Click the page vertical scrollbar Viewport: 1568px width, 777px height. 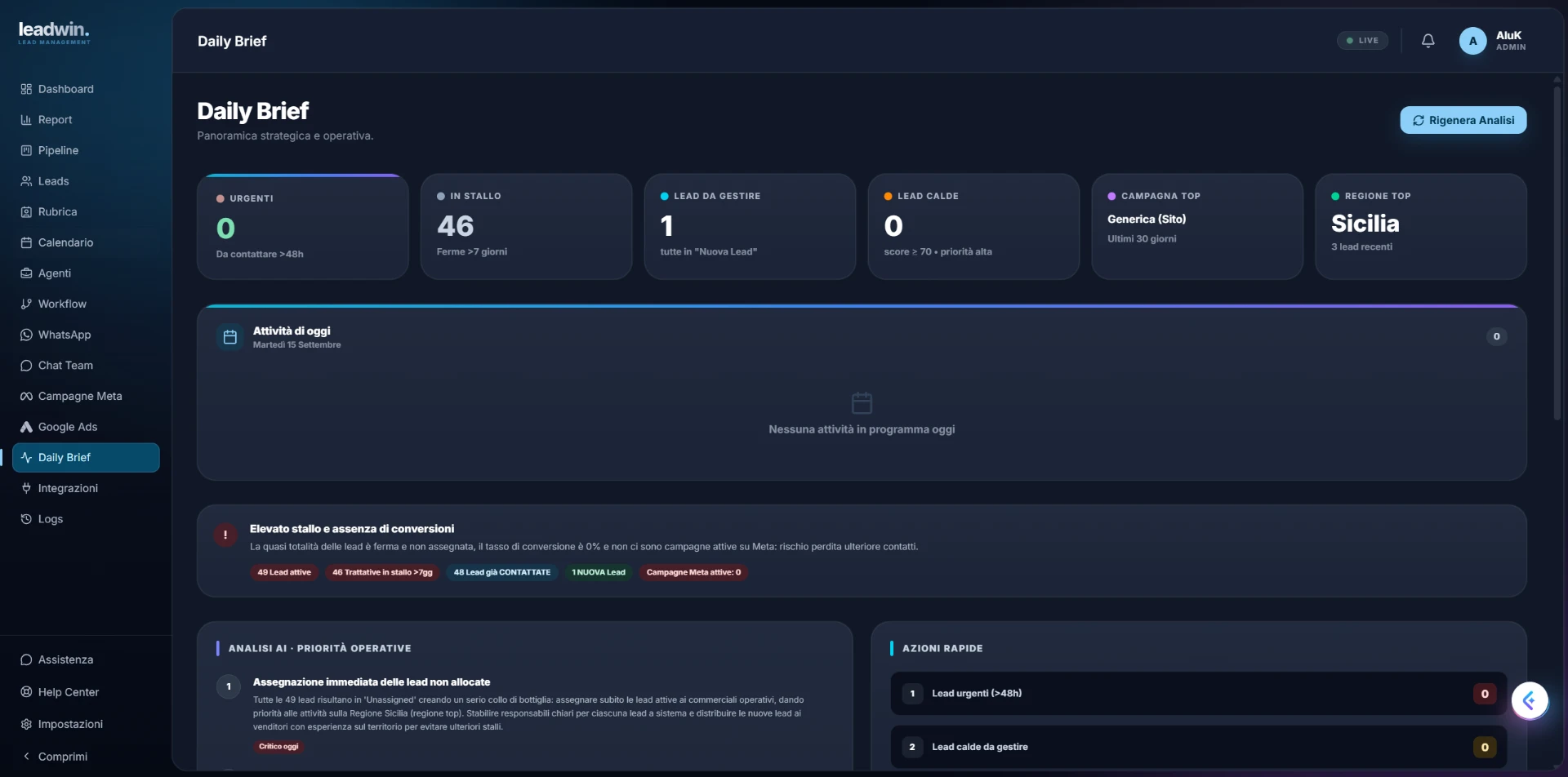1557,253
